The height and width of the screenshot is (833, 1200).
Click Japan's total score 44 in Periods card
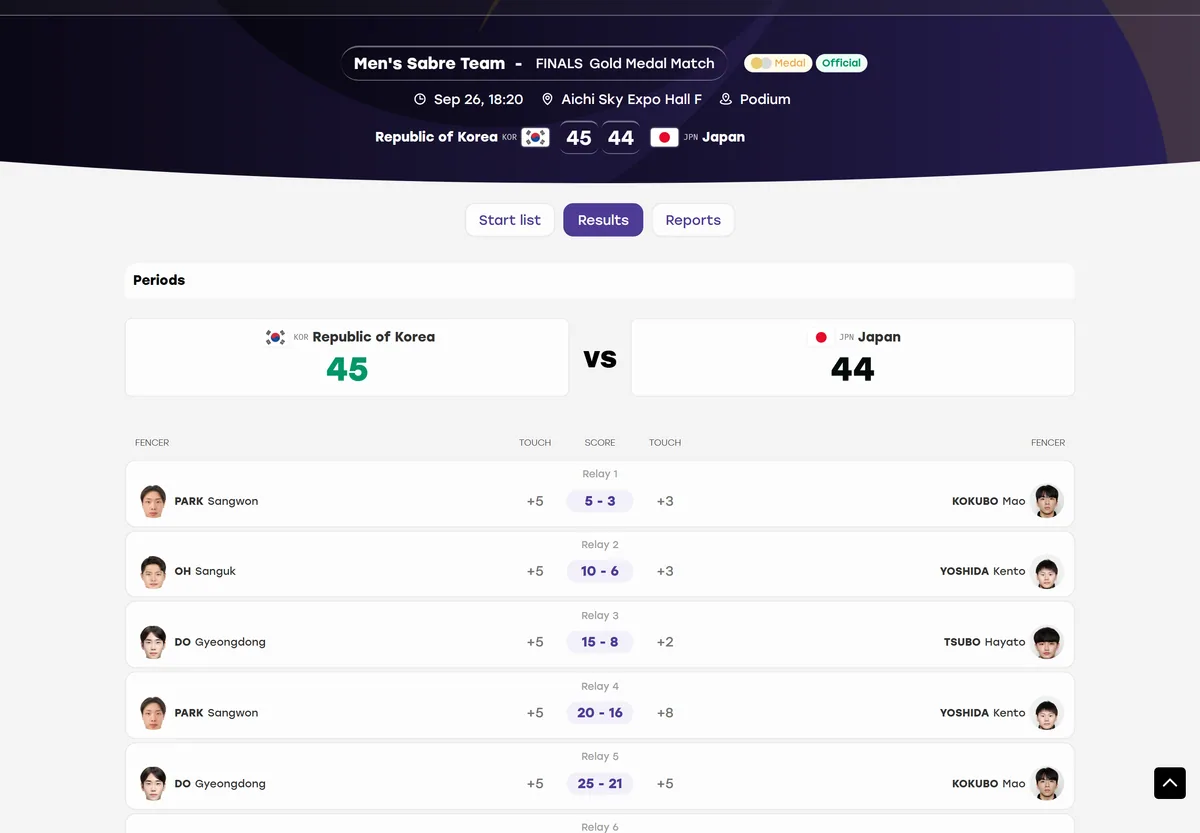pos(853,370)
